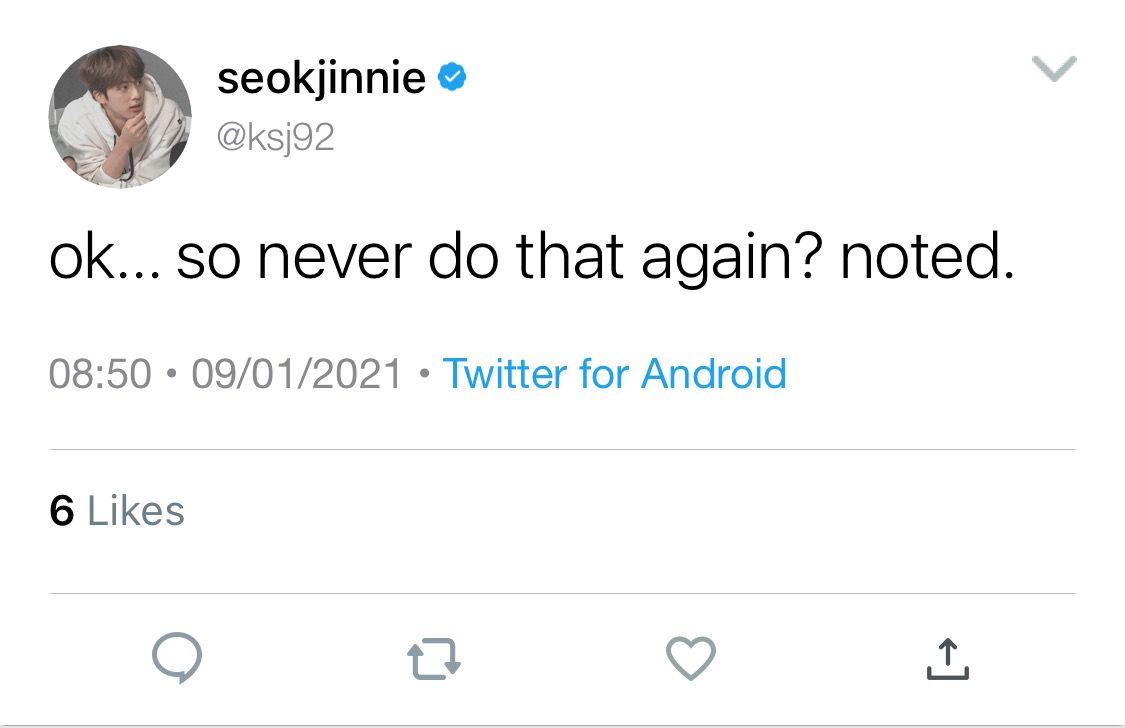
Task: Visit the @ksj92 handle
Action: 275,137
